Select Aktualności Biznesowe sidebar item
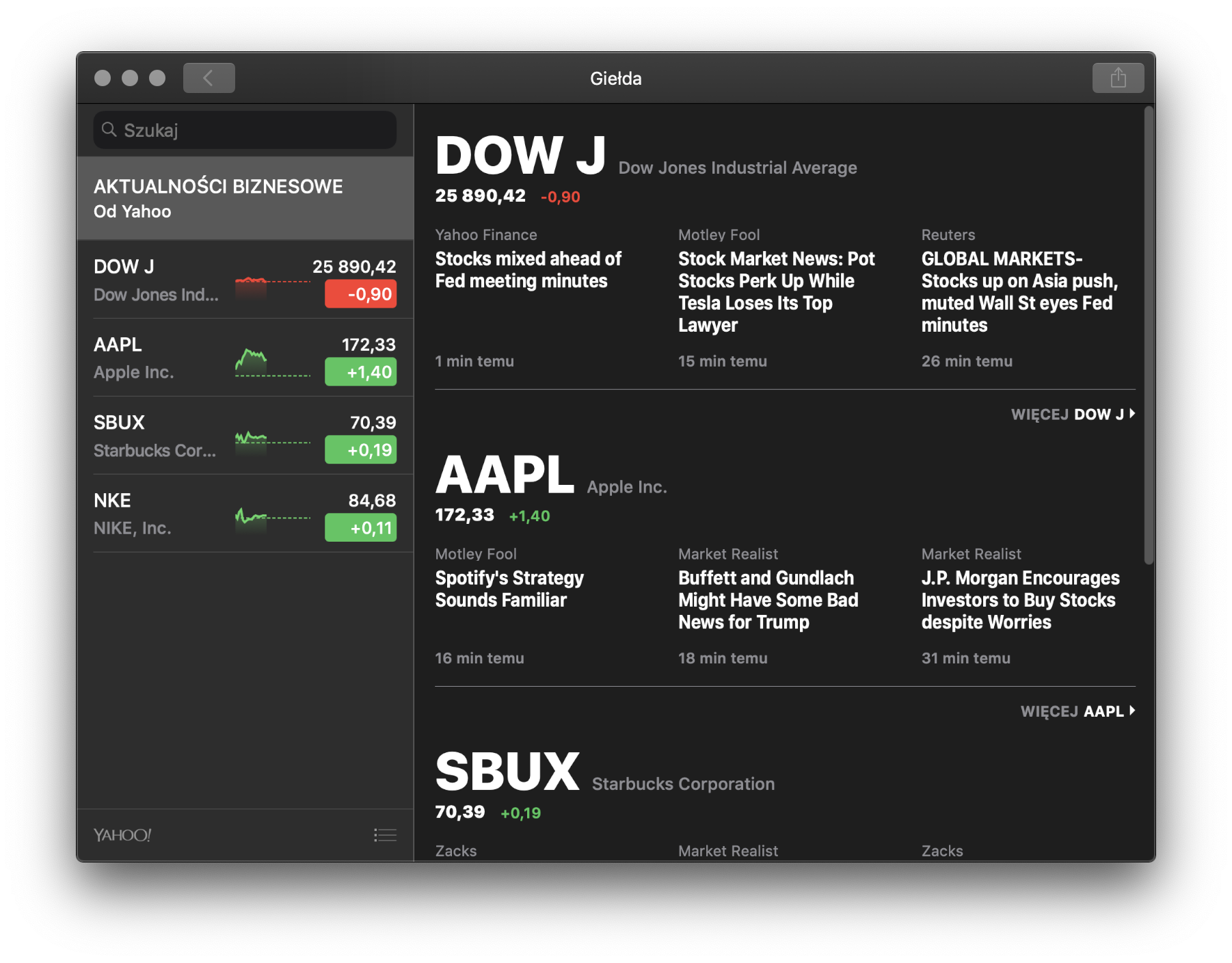 pos(245,198)
